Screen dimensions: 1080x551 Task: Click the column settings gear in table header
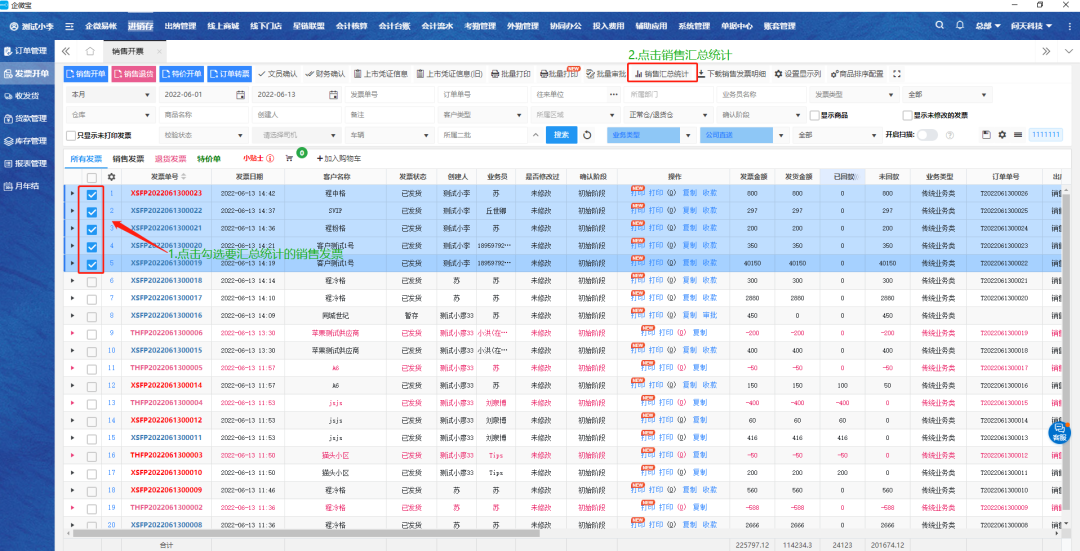tap(112, 176)
